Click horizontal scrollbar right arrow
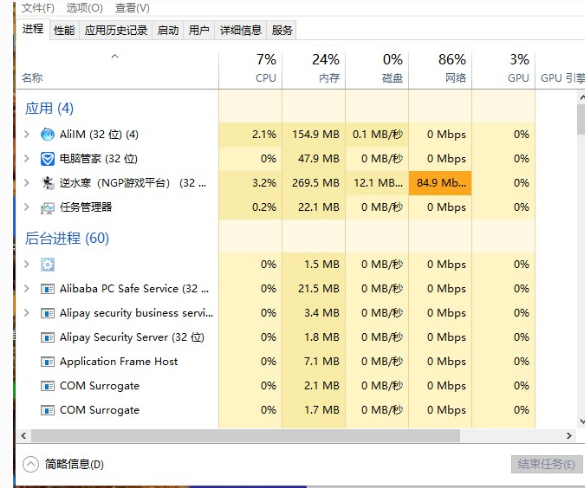This screenshot has width=585, height=488. coord(569,435)
